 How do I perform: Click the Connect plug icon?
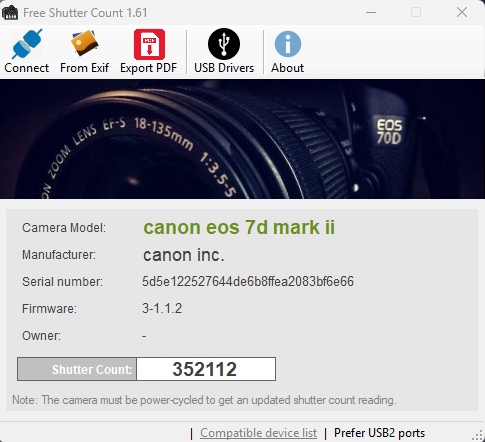27,44
